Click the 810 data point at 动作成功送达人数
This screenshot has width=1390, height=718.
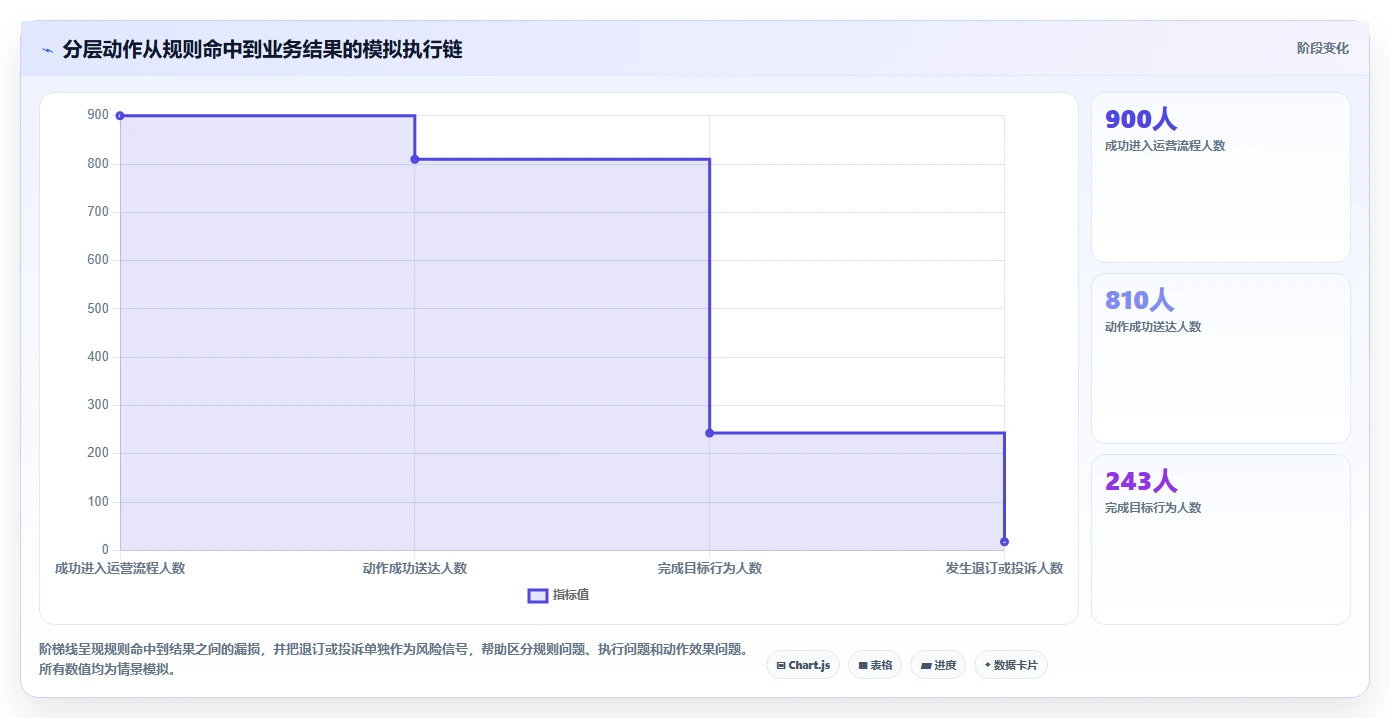(415, 159)
